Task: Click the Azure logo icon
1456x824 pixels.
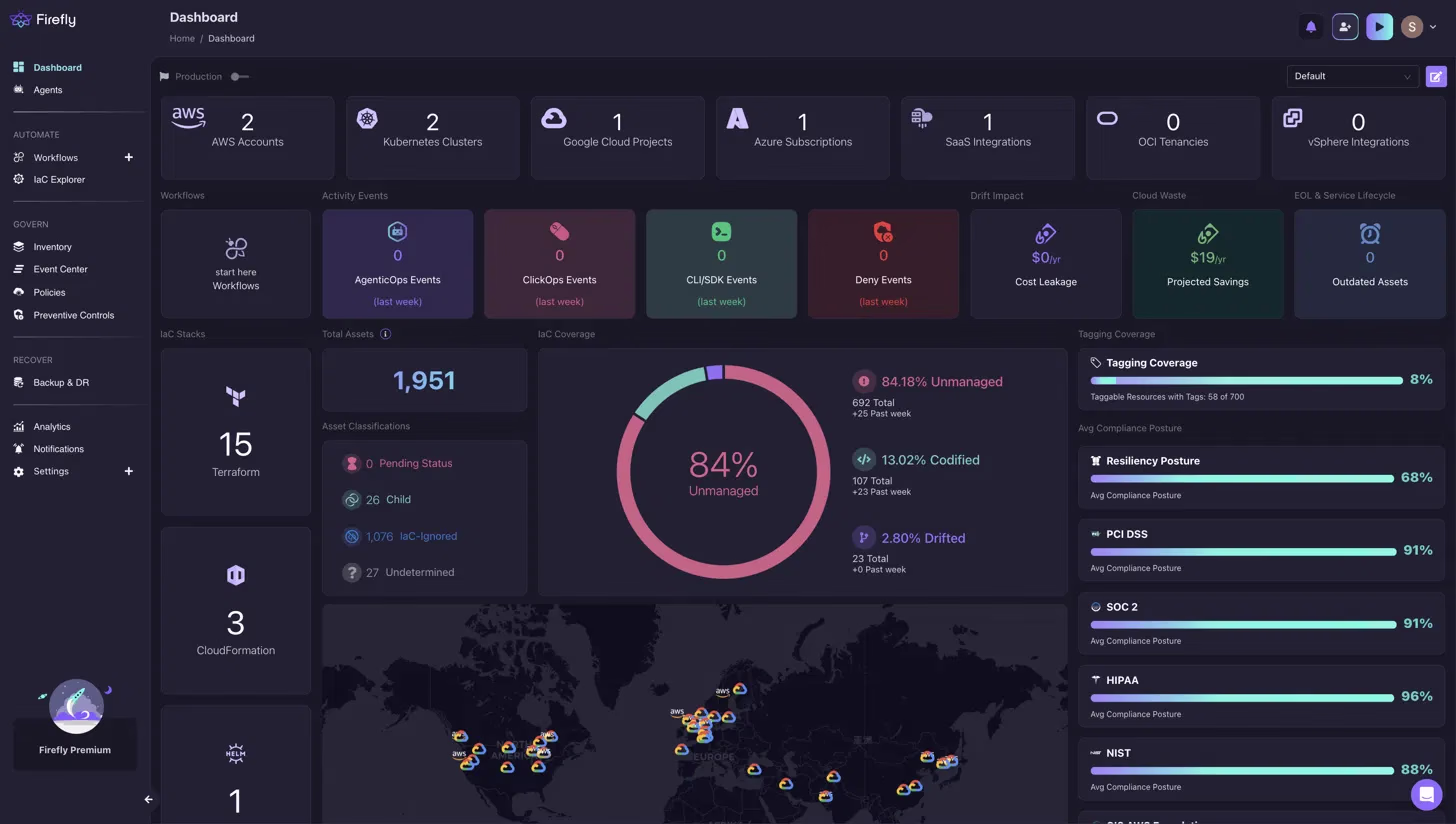Action: coord(737,118)
